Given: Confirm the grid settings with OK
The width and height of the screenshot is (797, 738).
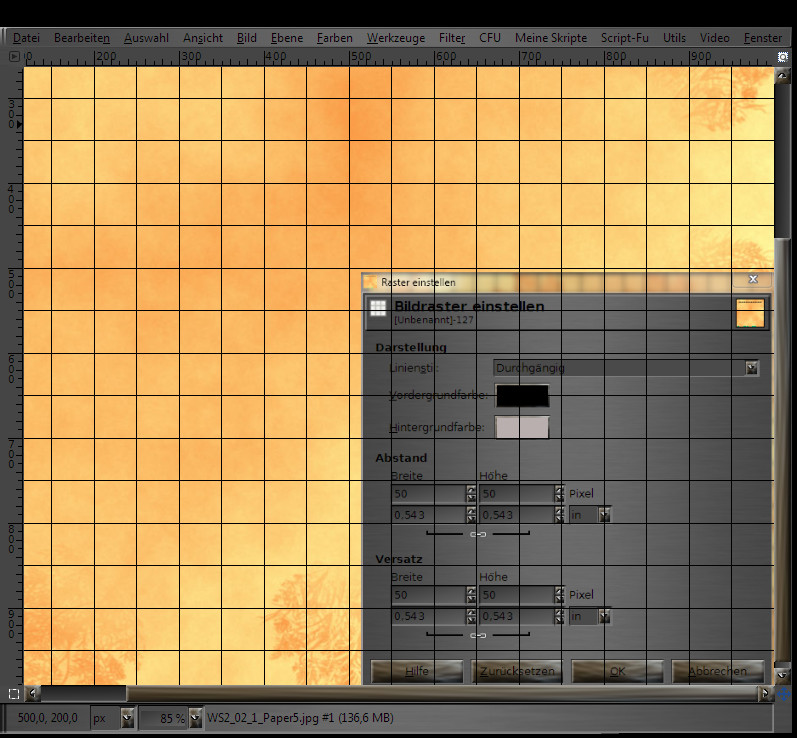Looking at the screenshot, I should [x=617, y=671].
